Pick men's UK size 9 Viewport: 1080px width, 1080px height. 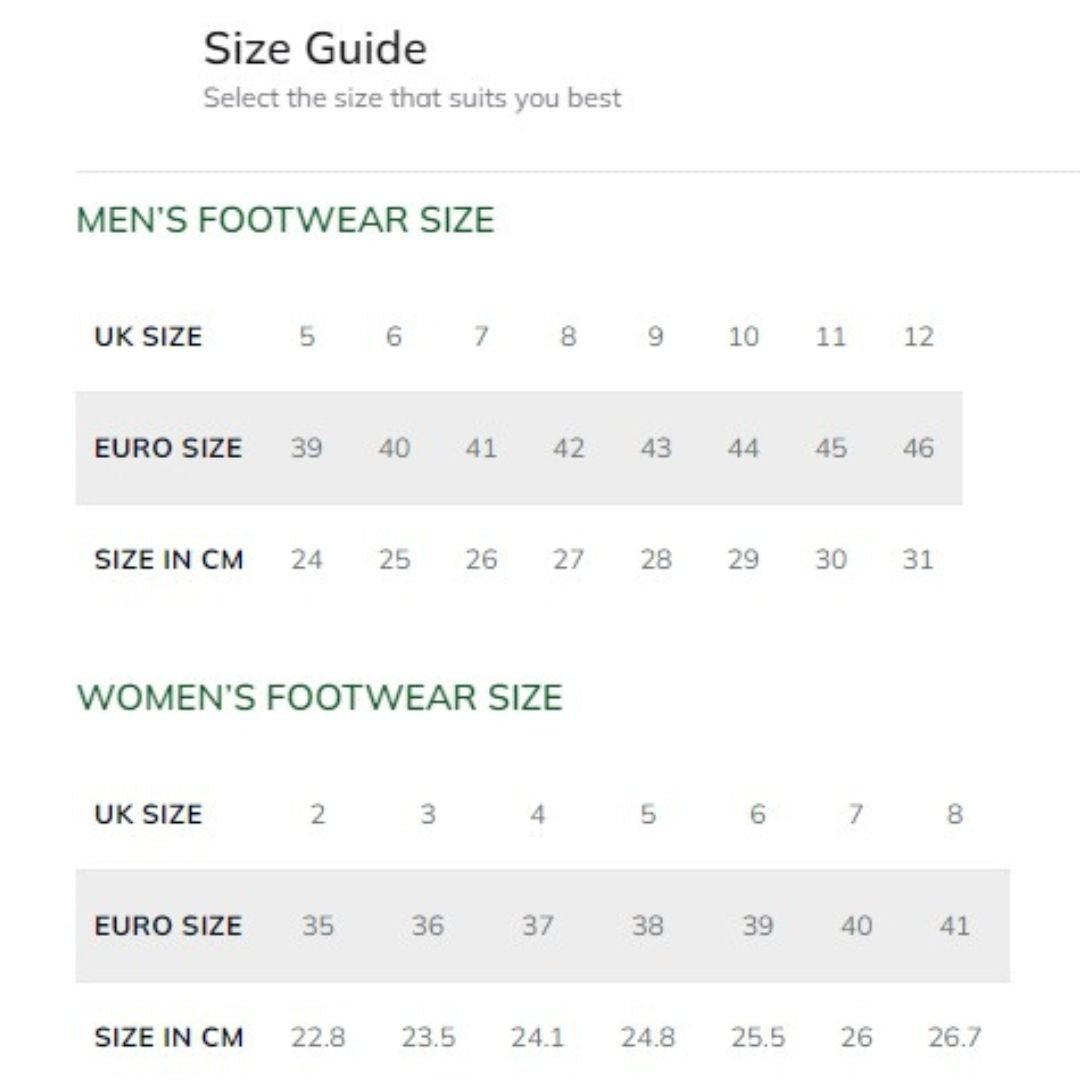coord(656,337)
